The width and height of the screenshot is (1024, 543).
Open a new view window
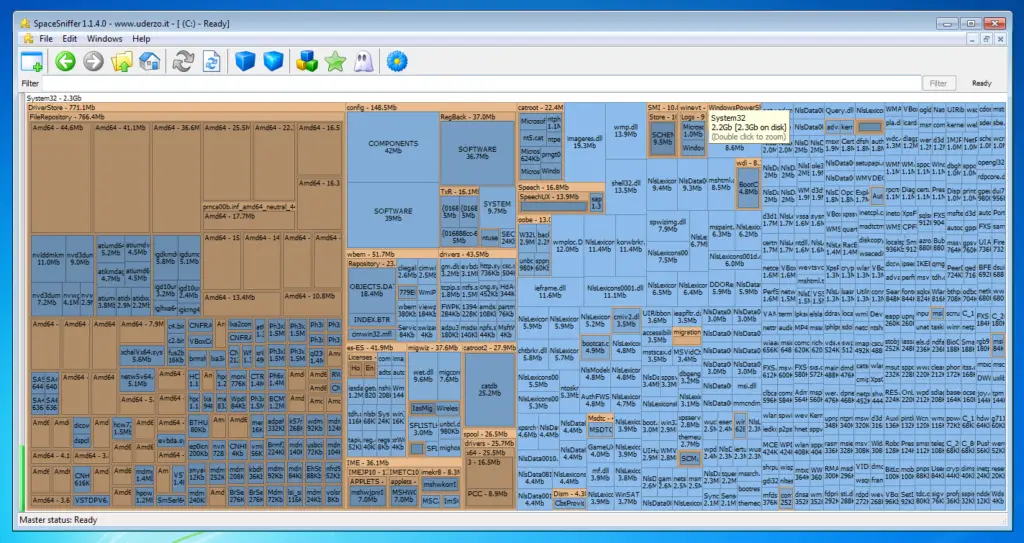tap(31, 62)
